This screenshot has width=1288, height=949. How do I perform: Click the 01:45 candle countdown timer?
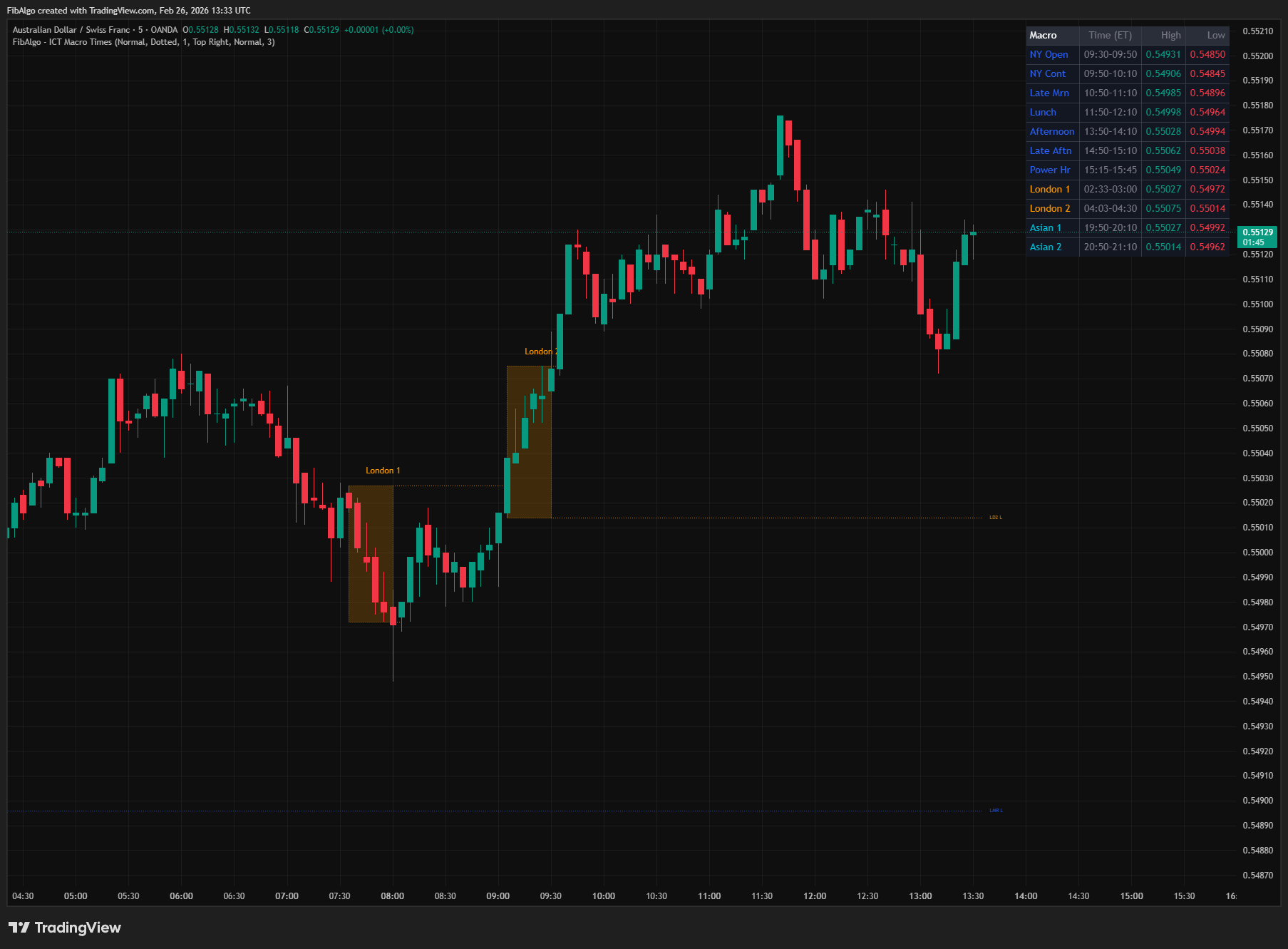pyautogui.click(x=1254, y=242)
